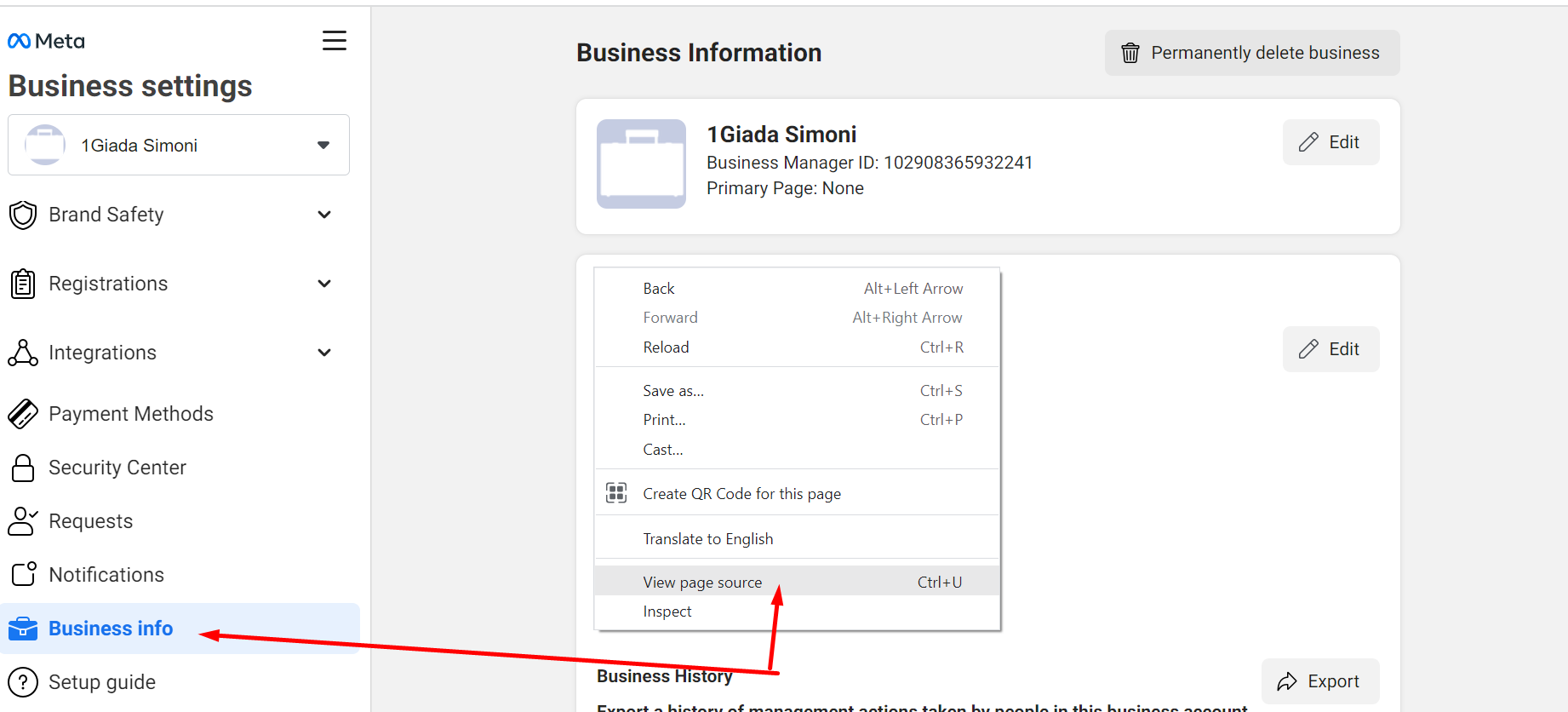Choose Save as... in the context menu
Image resolution: width=1568 pixels, height=712 pixels.
click(x=797, y=391)
